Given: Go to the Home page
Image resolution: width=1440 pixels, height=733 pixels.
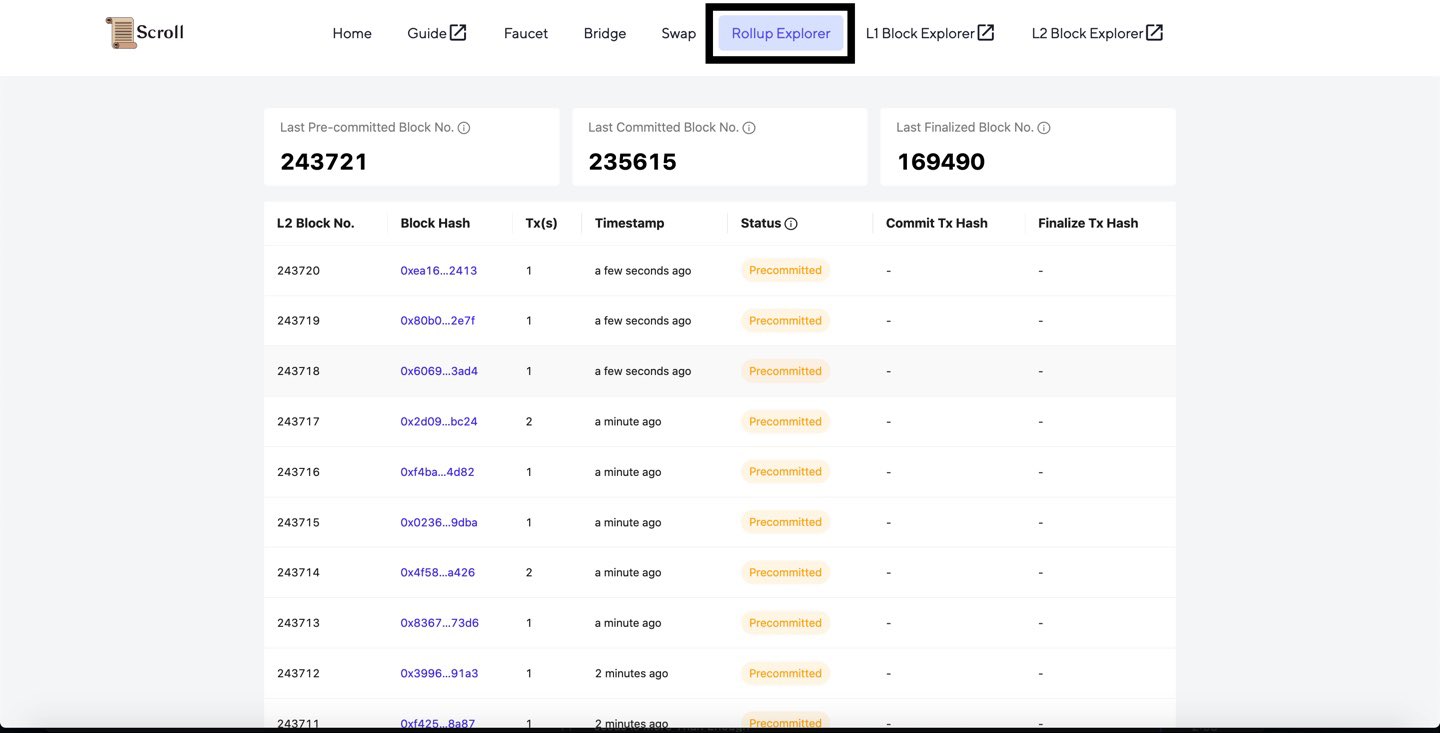Looking at the screenshot, I should click(352, 33).
